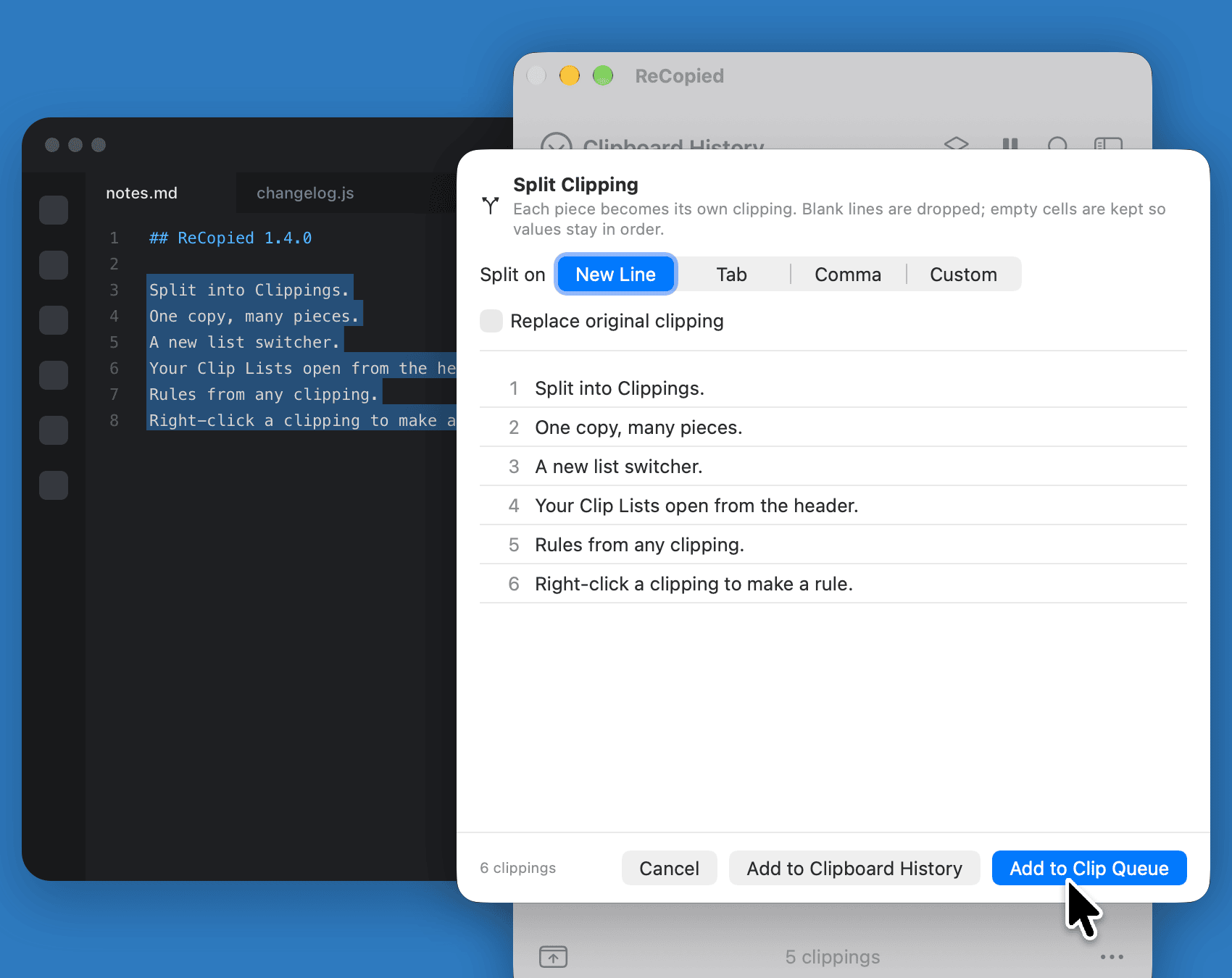Screen dimensions: 1232x978
Task: Click the pause icon in ReCopied toolbar
Action: [1010, 143]
